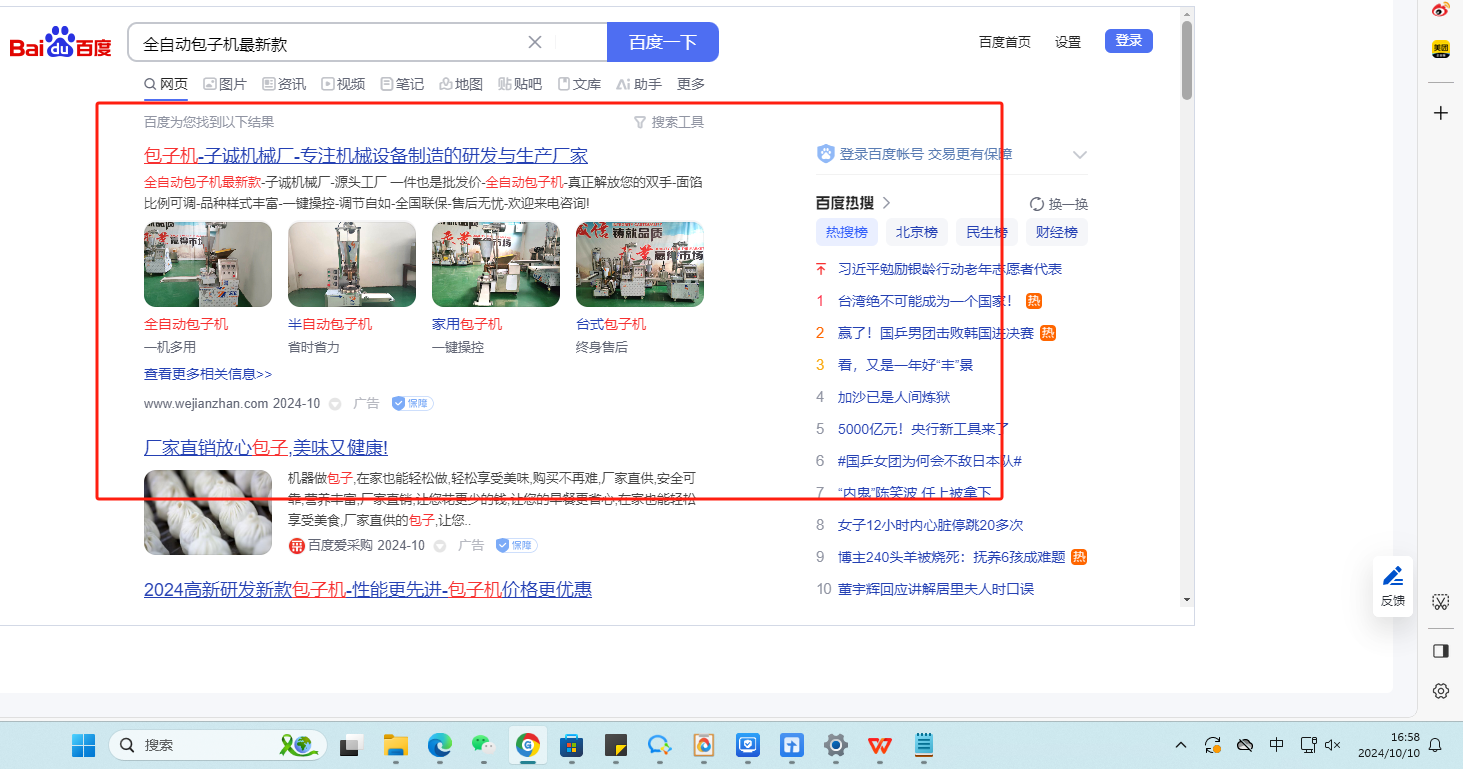
Task: Click the 全自动包子机 product thumbnail image
Action: click(208, 264)
